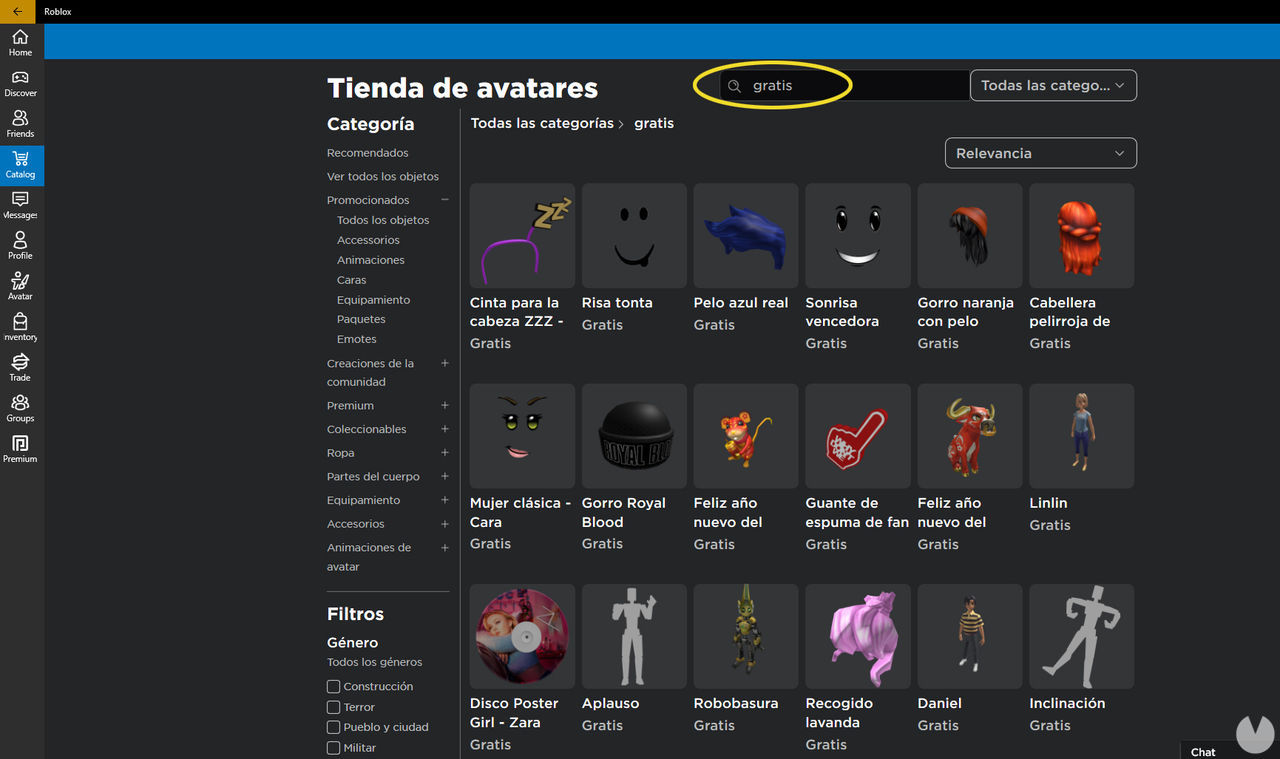Open Home in the sidebar

pos(20,43)
